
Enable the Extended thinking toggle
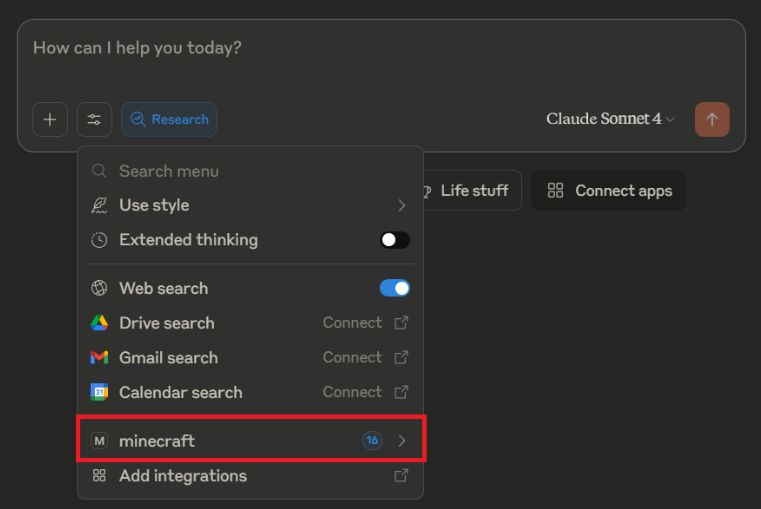coord(394,240)
